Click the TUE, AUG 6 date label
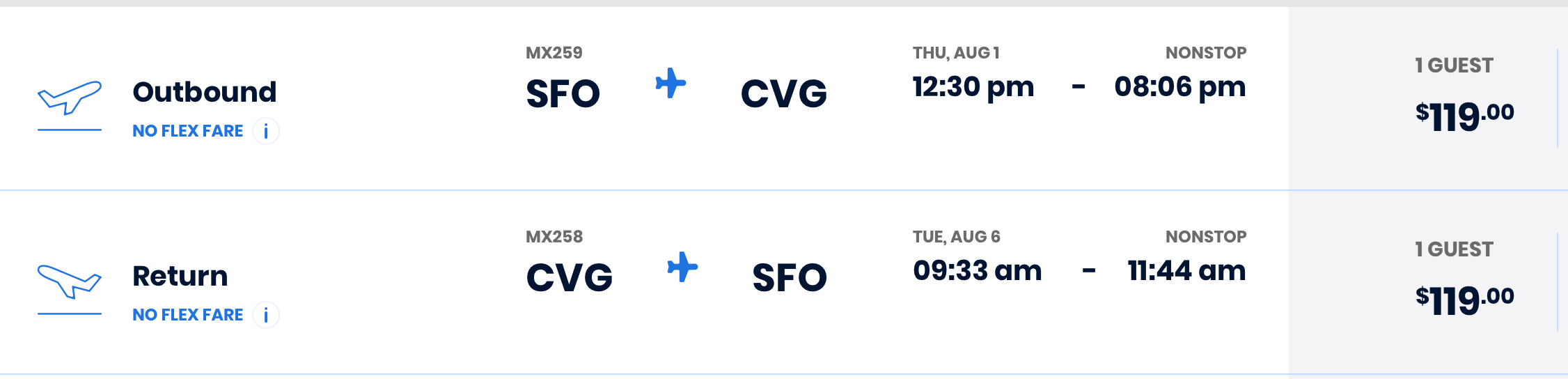Viewport: 1568px width, 379px height. coord(957,237)
